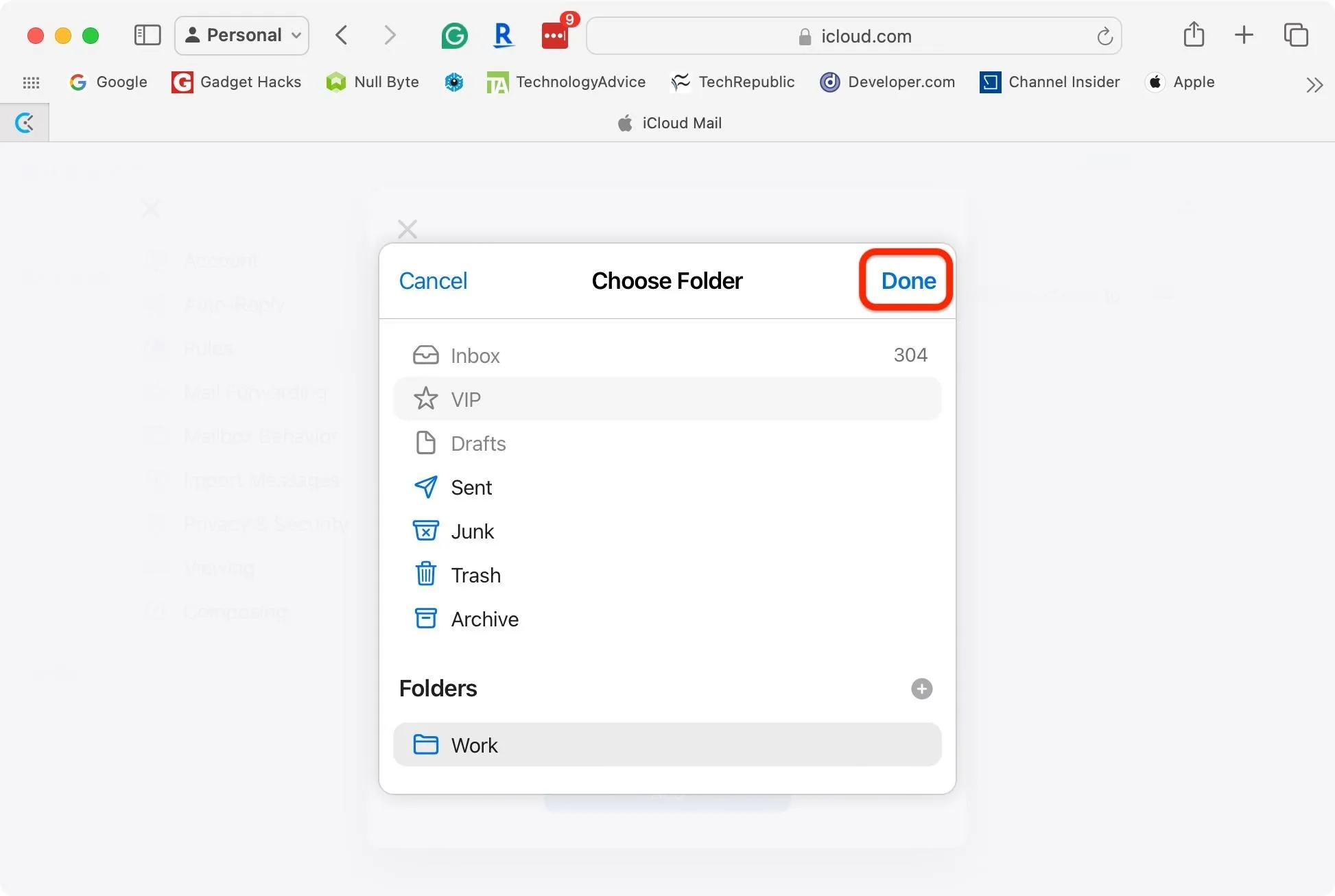Screen dimensions: 1335x896
Task: Select the Work folder
Action: pyautogui.click(x=667, y=744)
